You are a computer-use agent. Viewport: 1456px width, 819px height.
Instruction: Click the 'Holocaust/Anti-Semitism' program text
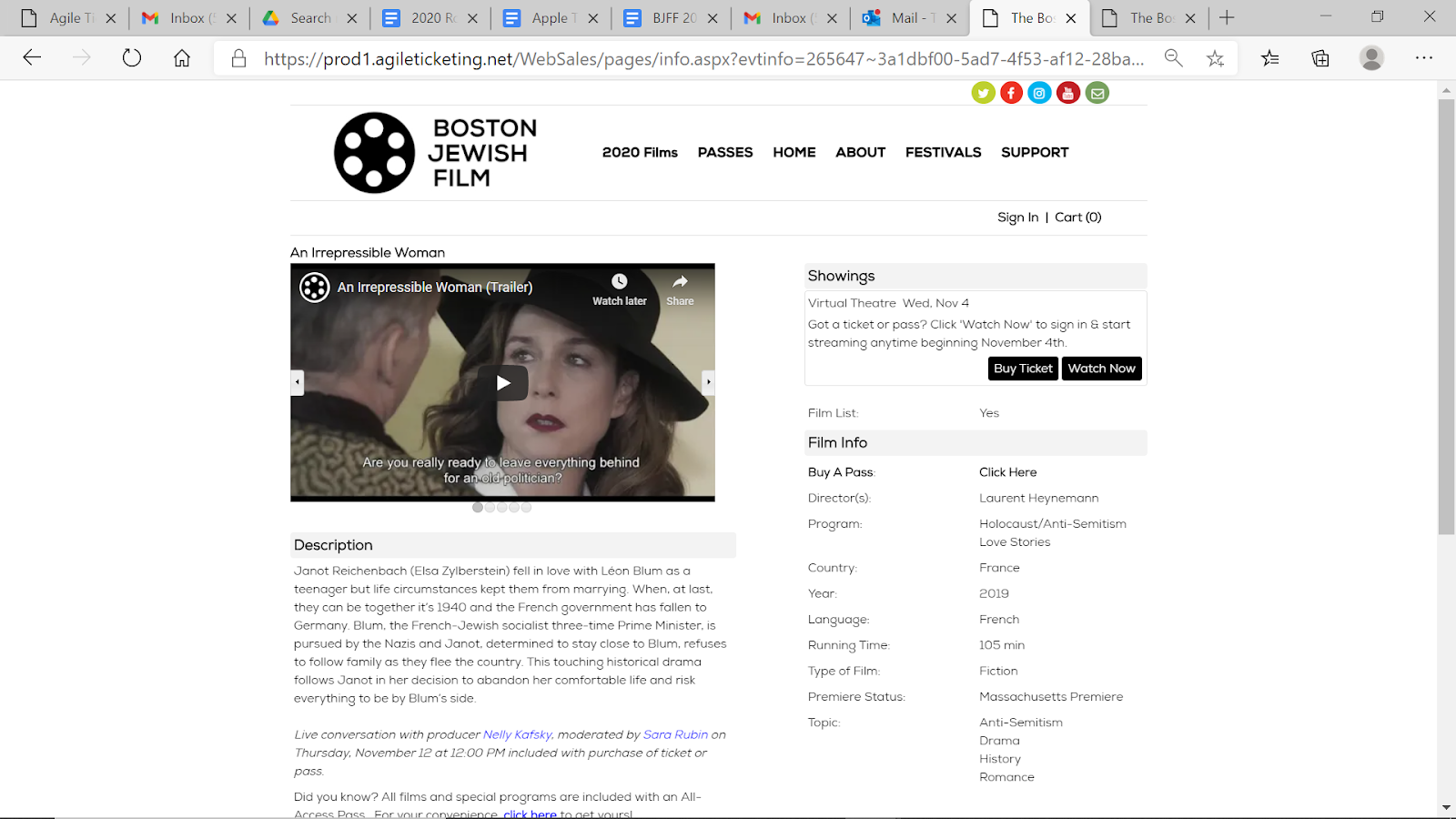[x=1053, y=524]
